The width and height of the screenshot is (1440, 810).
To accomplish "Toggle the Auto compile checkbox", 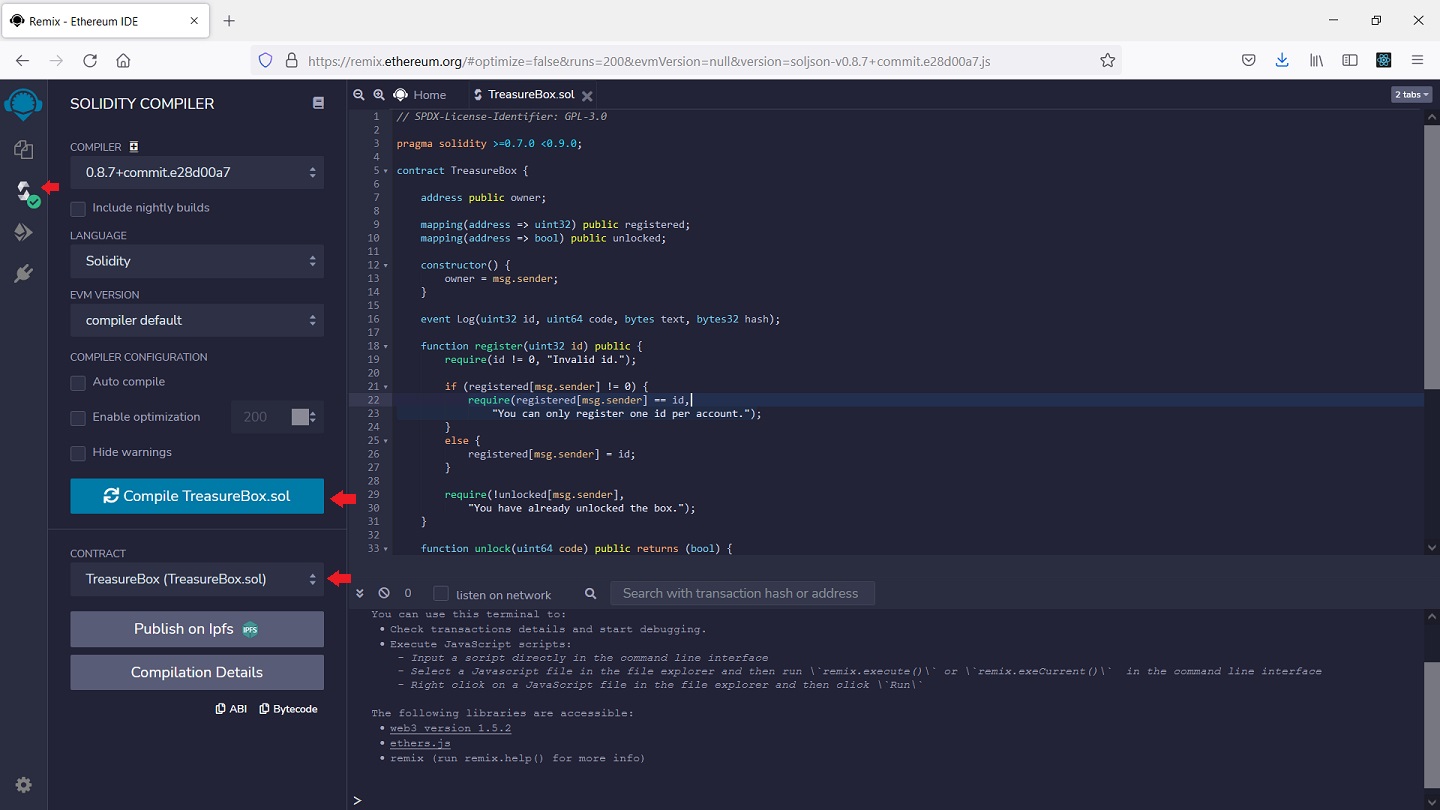I will point(78,383).
